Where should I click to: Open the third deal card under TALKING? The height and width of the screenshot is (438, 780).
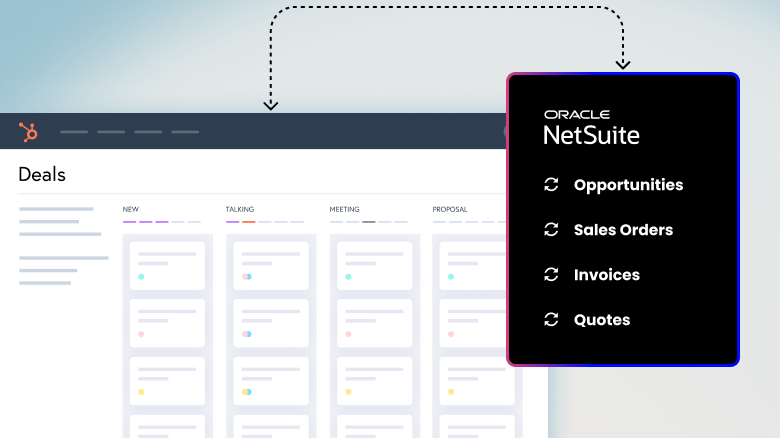click(271, 381)
